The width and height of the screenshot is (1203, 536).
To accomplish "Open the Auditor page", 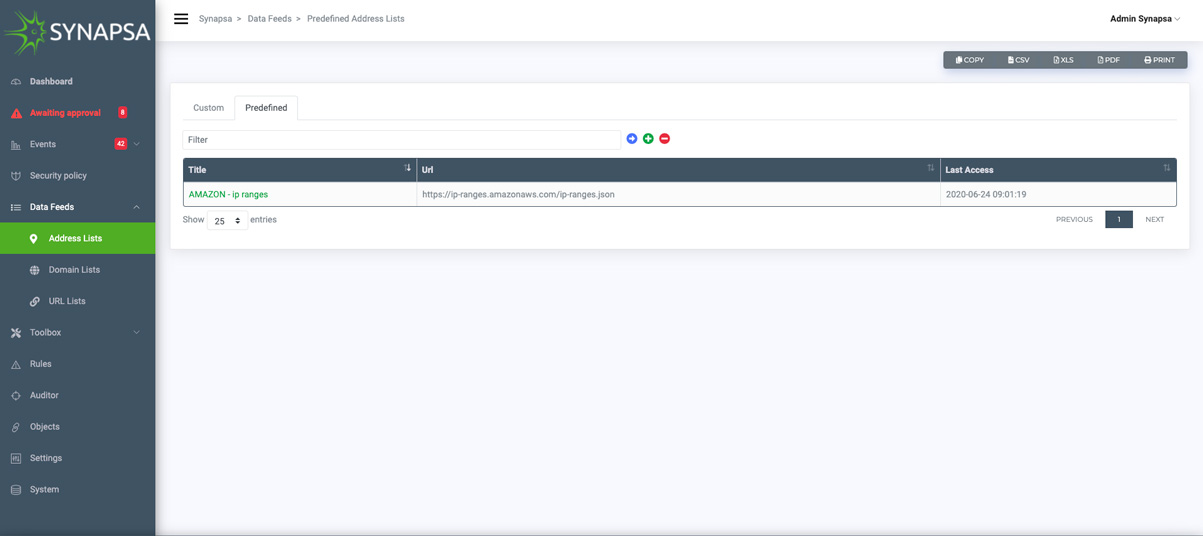I will [x=44, y=395].
